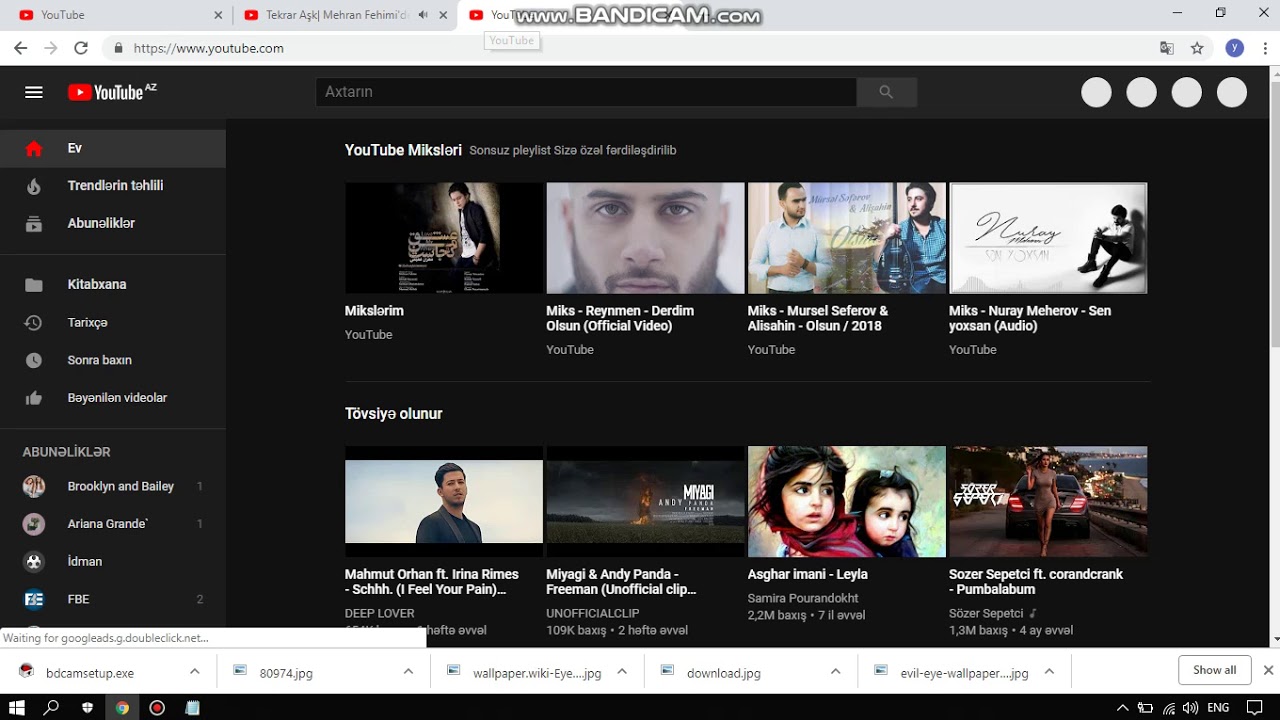Close the Tekrar Aşk tab
The height and width of the screenshot is (720, 1280).
pyautogui.click(x=443, y=15)
